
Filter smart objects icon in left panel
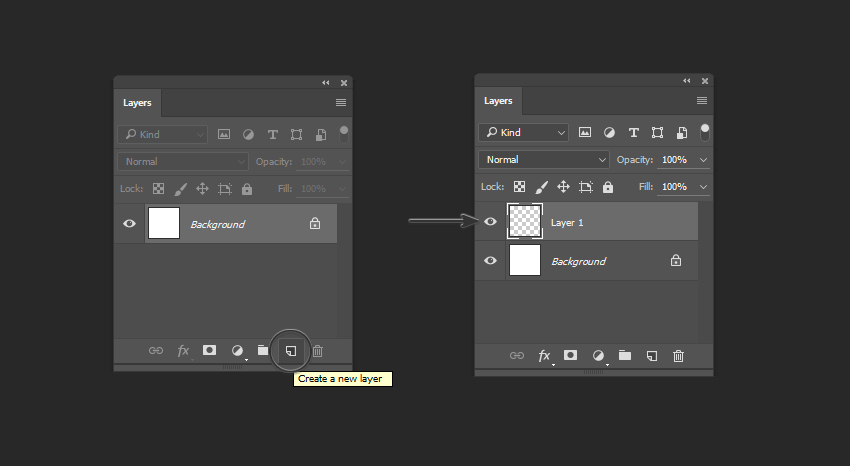point(321,134)
